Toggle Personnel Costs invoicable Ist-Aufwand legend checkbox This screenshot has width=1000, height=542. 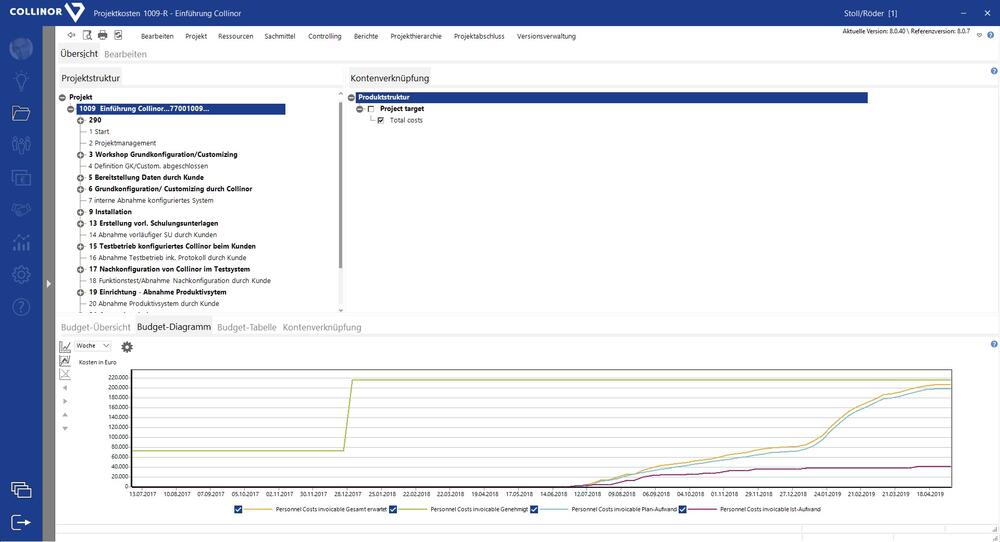click(x=684, y=509)
